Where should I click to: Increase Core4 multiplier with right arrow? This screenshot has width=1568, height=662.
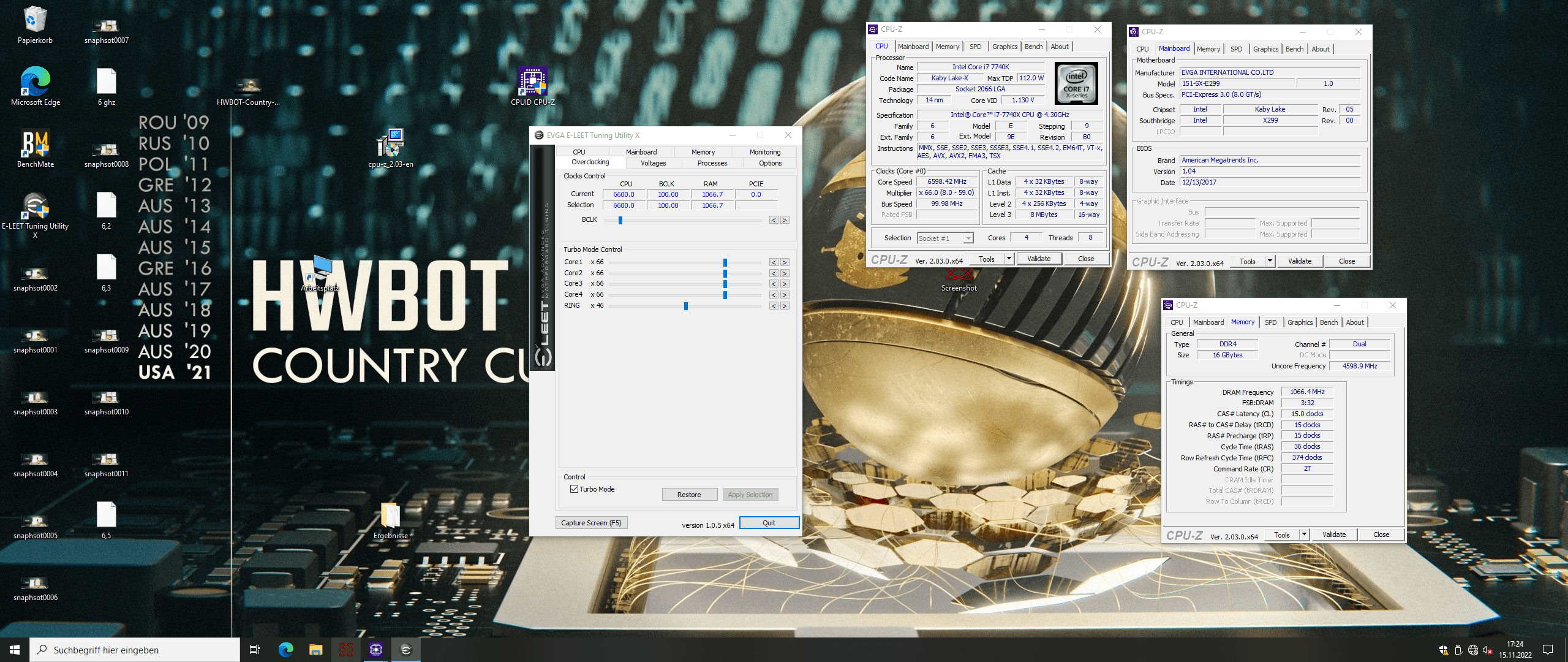tap(785, 294)
